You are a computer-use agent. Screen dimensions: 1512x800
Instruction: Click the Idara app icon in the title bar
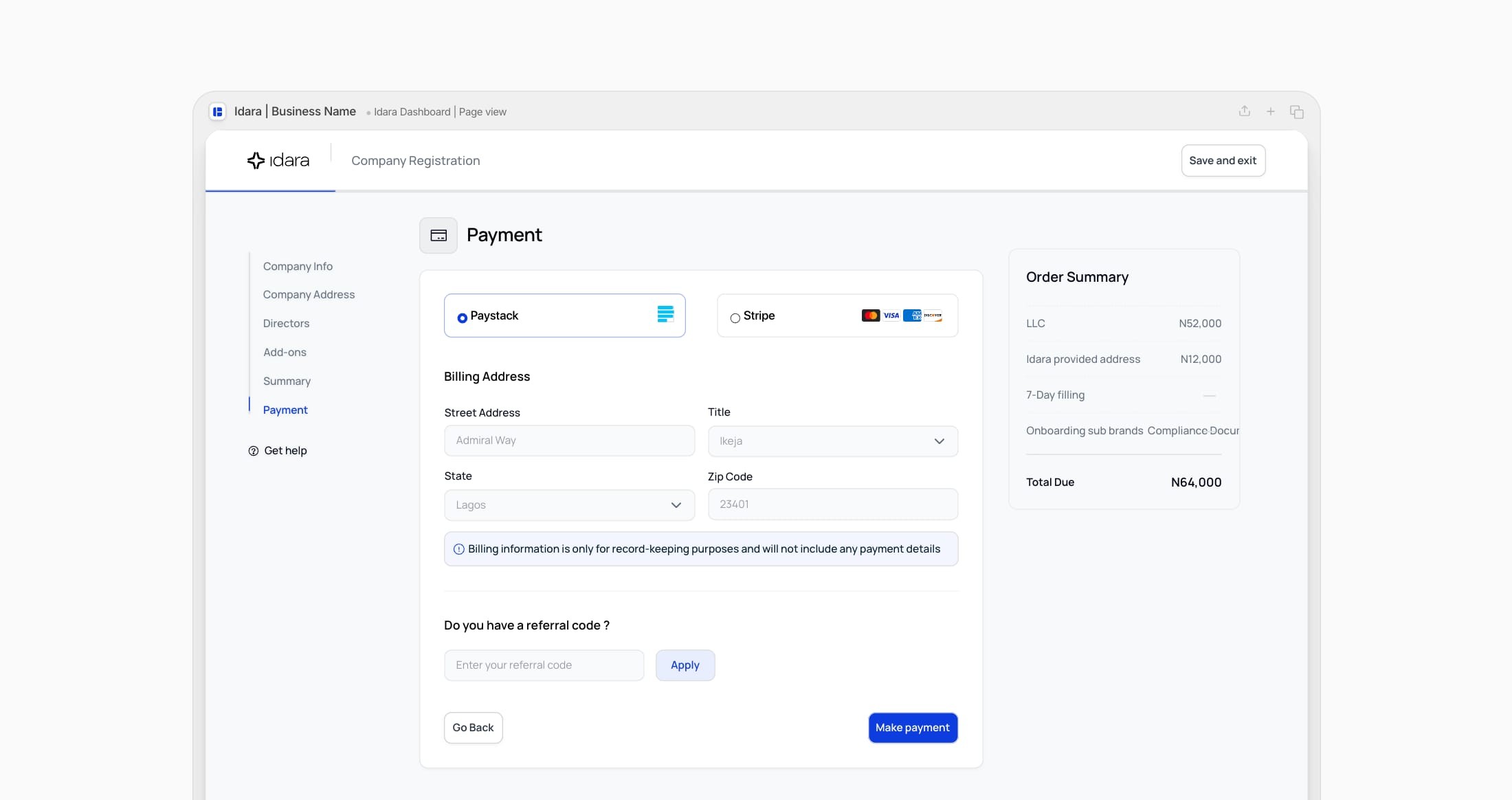click(x=218, y=111)
